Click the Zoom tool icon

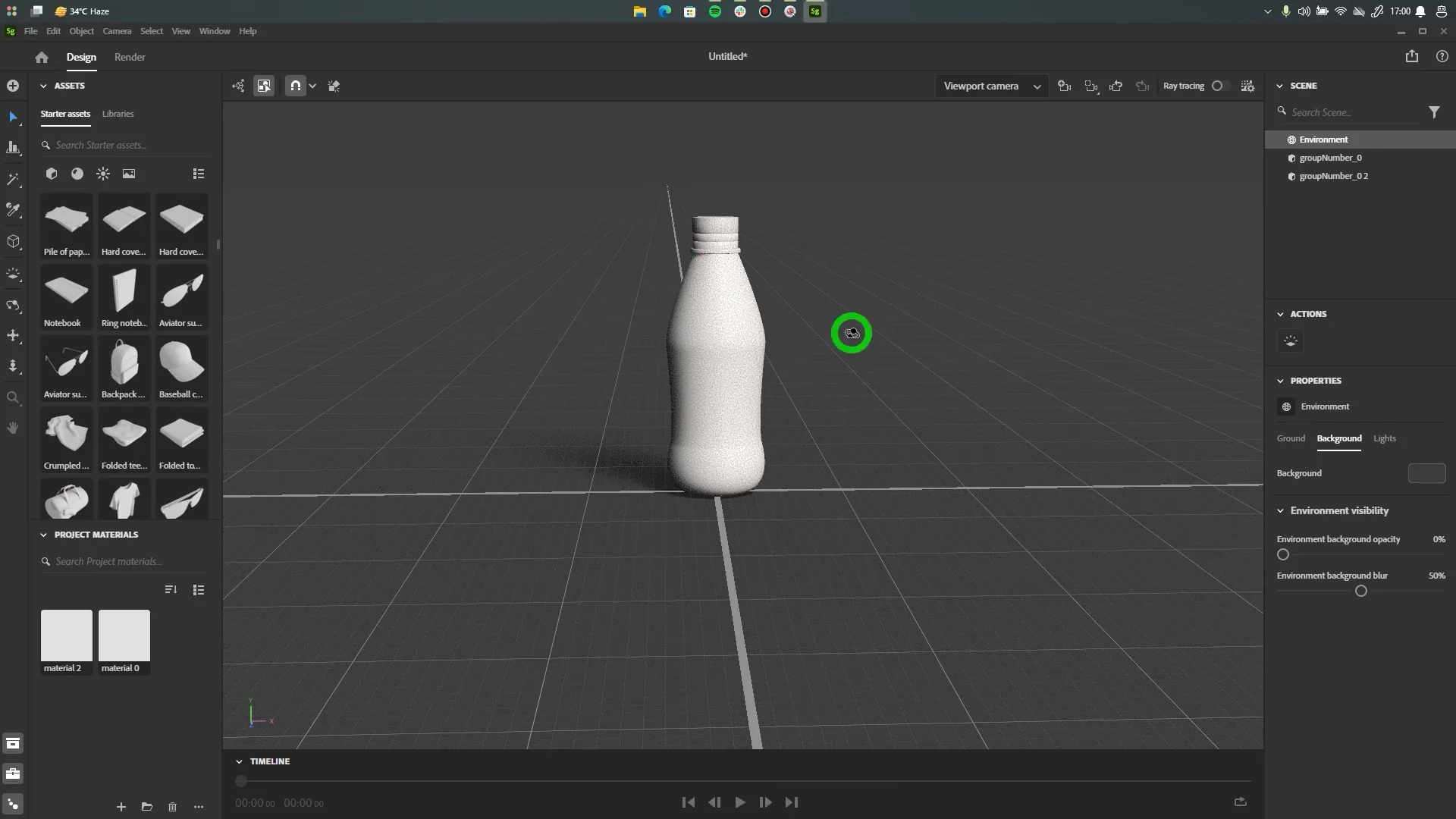point(13,397)
